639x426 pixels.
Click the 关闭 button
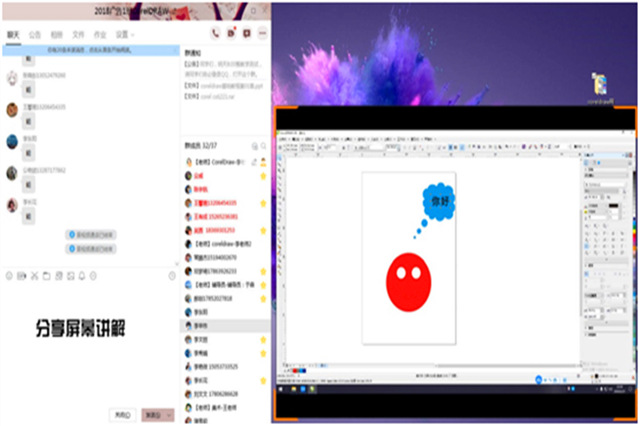(122, 413)
